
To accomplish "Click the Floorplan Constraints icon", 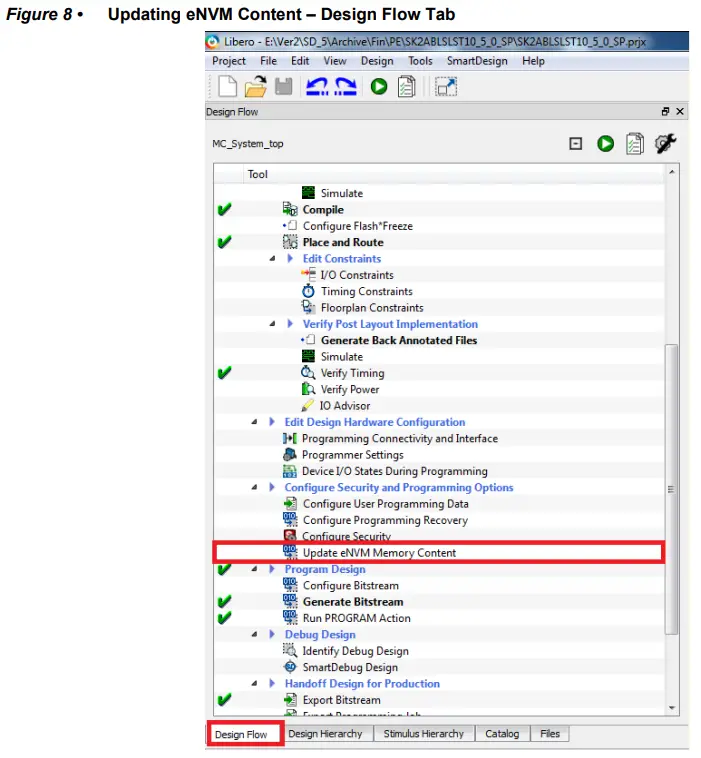I will pyautogui.click(x=308, y=307).
